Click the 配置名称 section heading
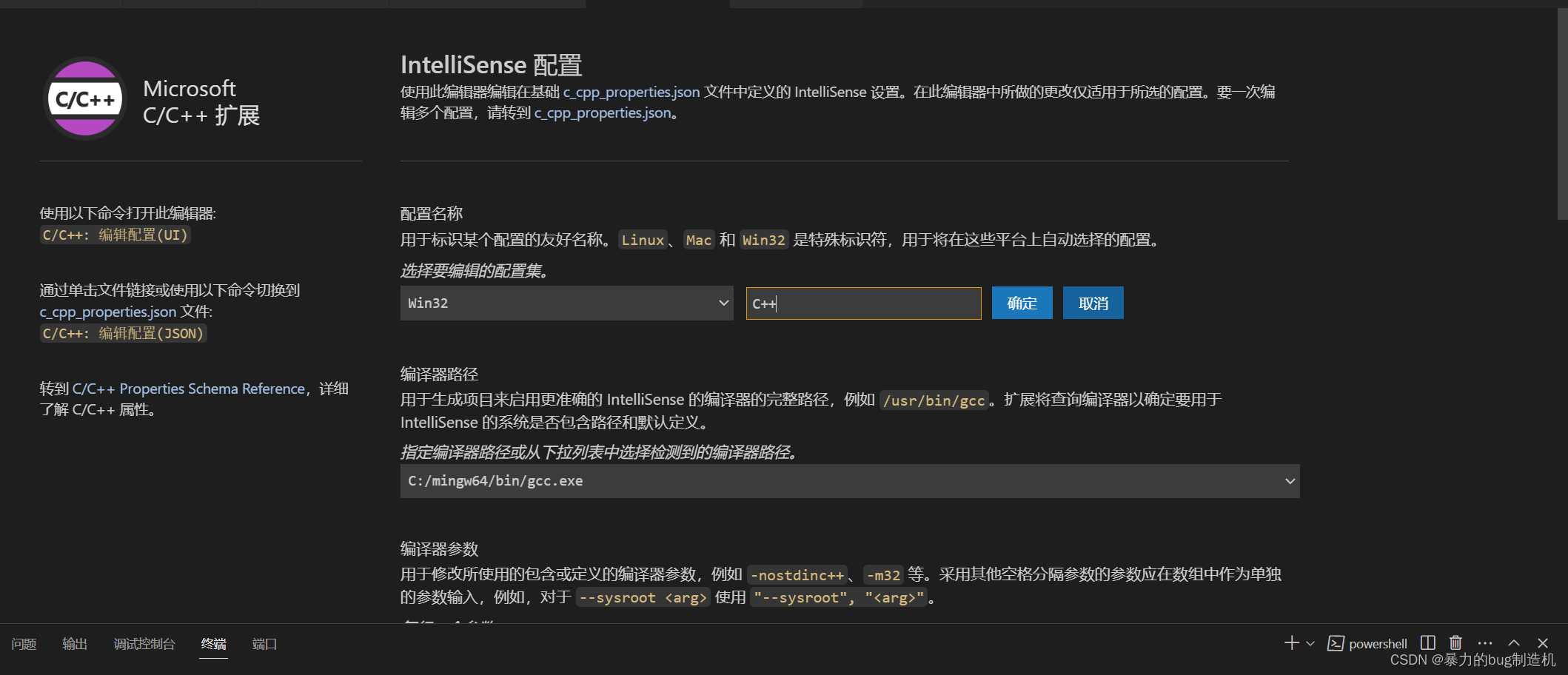 432,214
